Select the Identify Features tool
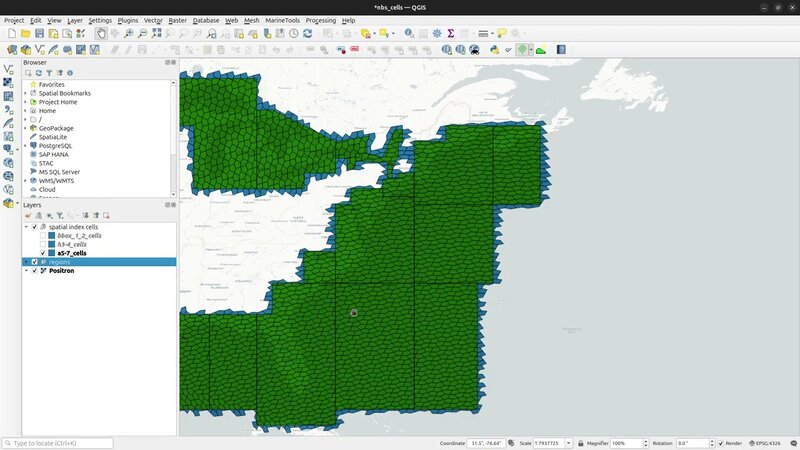 409,34
